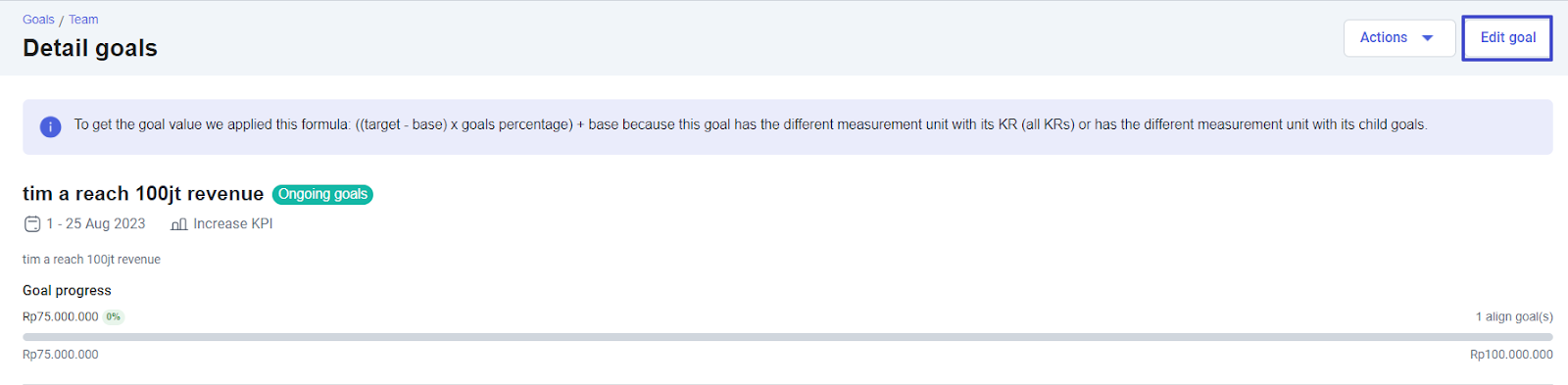Click the 1 - 25 Aug 2023 date text
This screenshot has width=1568, height=385.
[x=96, y=224]
